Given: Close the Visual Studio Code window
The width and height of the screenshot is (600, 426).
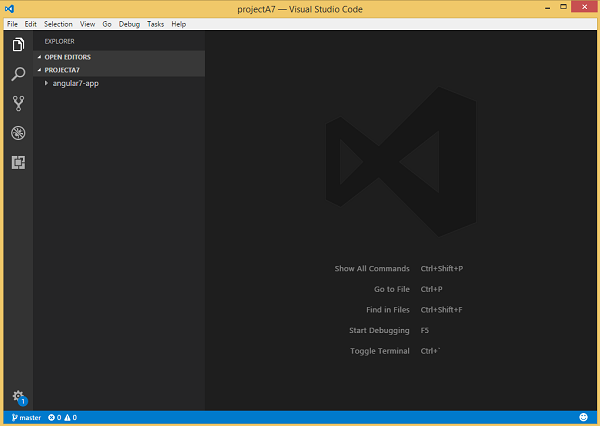Looking at the screenshot, I should 585,7.
